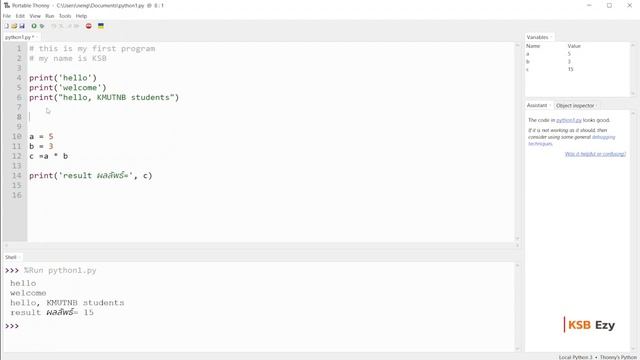Open the Tools menu
This screenshot has height=360, width=640.
click(x=65, y=16)
